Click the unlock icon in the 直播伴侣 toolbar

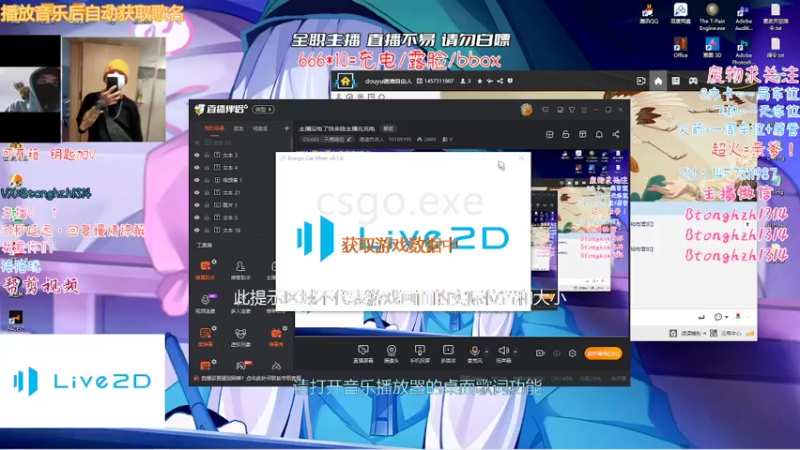coord(566,134)
